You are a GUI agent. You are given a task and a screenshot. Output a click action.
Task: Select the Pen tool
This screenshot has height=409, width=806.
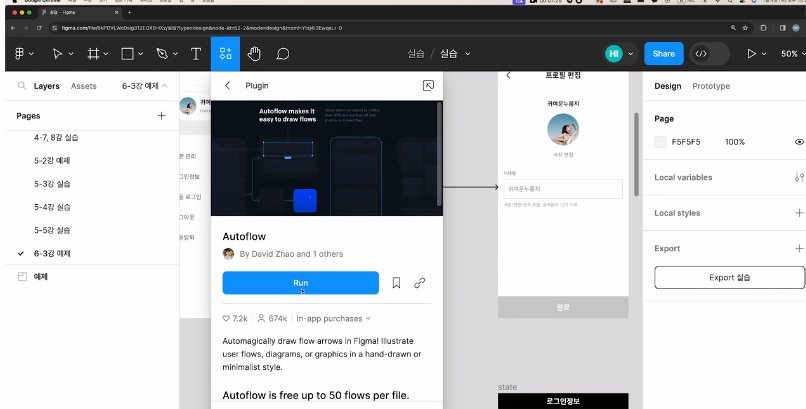pos(162,53)
